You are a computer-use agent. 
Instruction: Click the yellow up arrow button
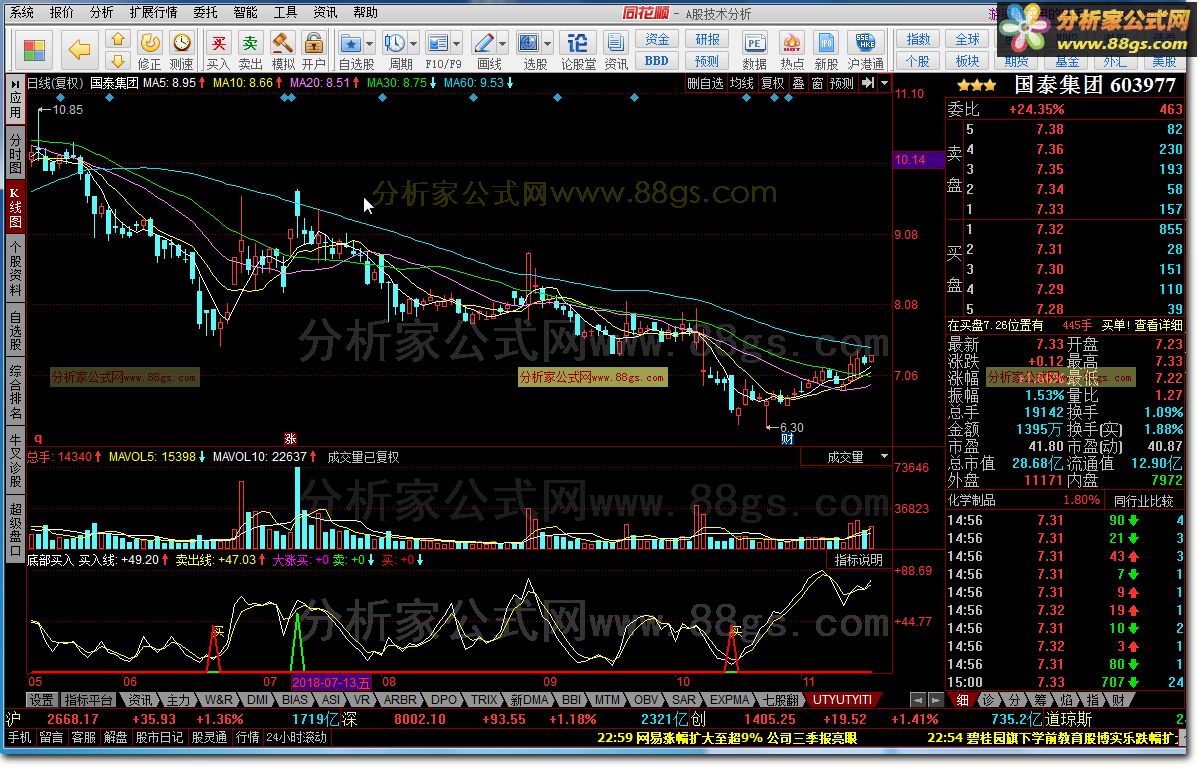point(117,39)
